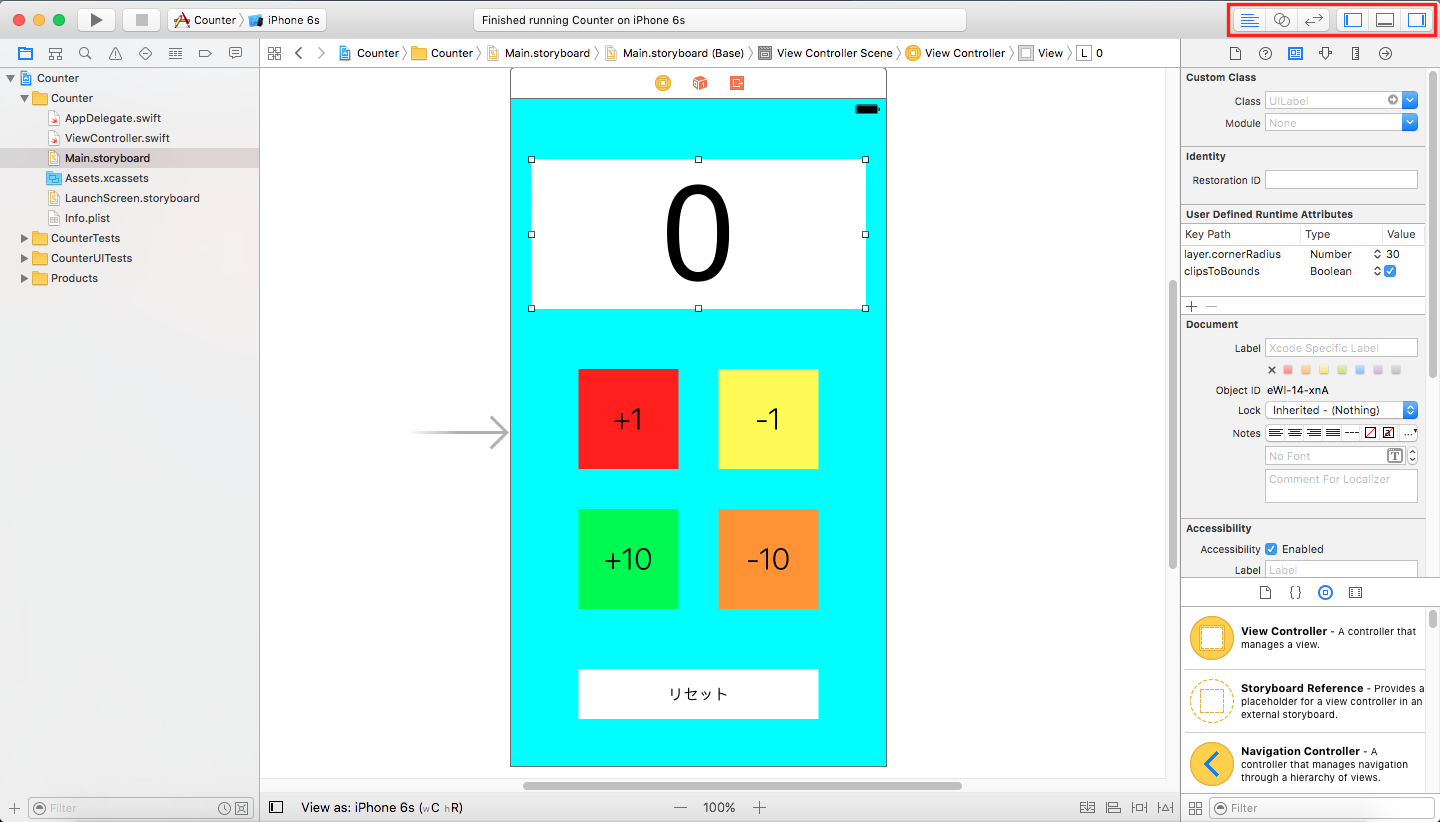Open the Breakpoint navigator
This screenshot has width=1440, height=822.
pos(205,53)
